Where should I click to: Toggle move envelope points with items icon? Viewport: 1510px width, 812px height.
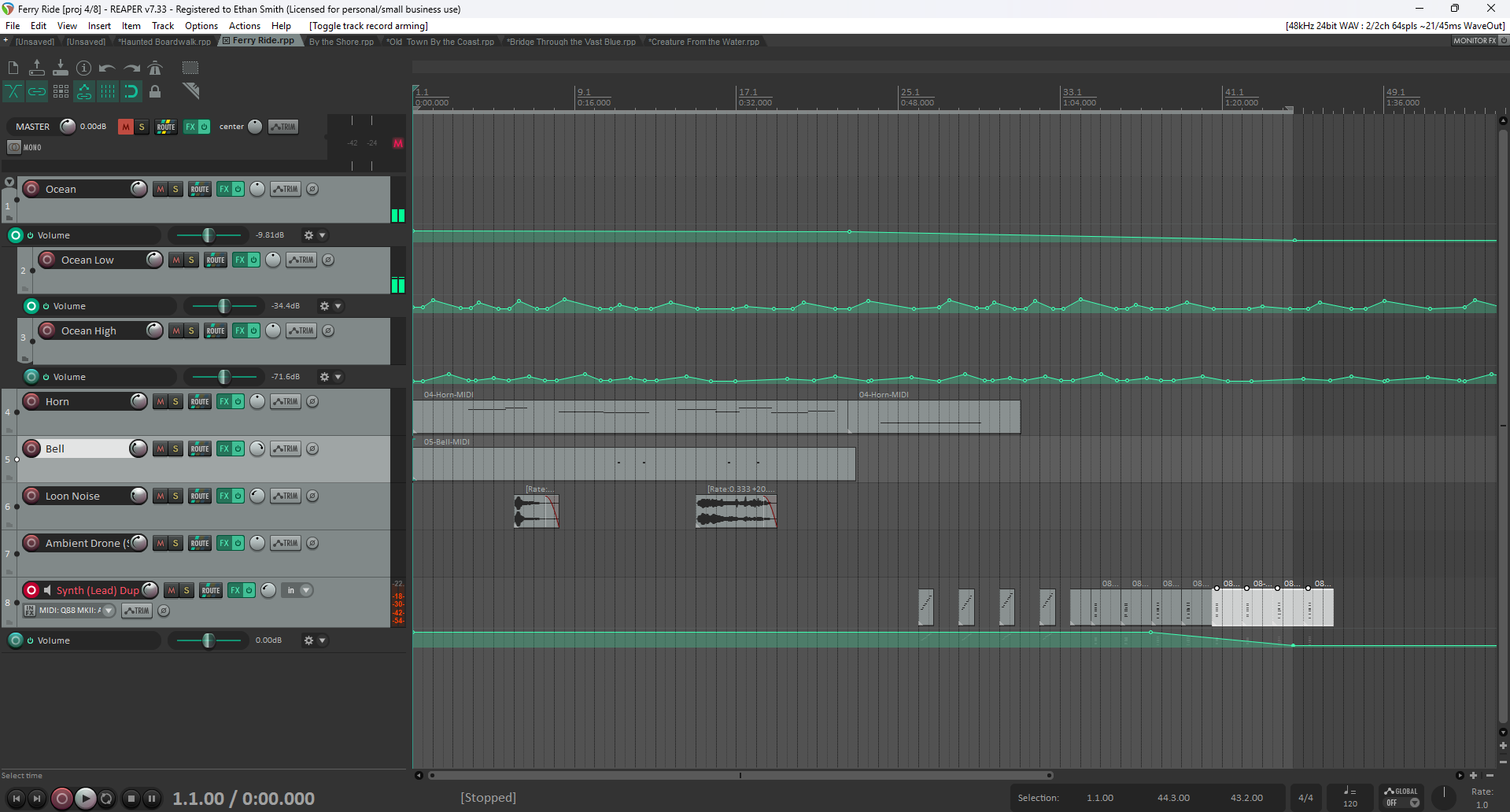click(84, 92)
